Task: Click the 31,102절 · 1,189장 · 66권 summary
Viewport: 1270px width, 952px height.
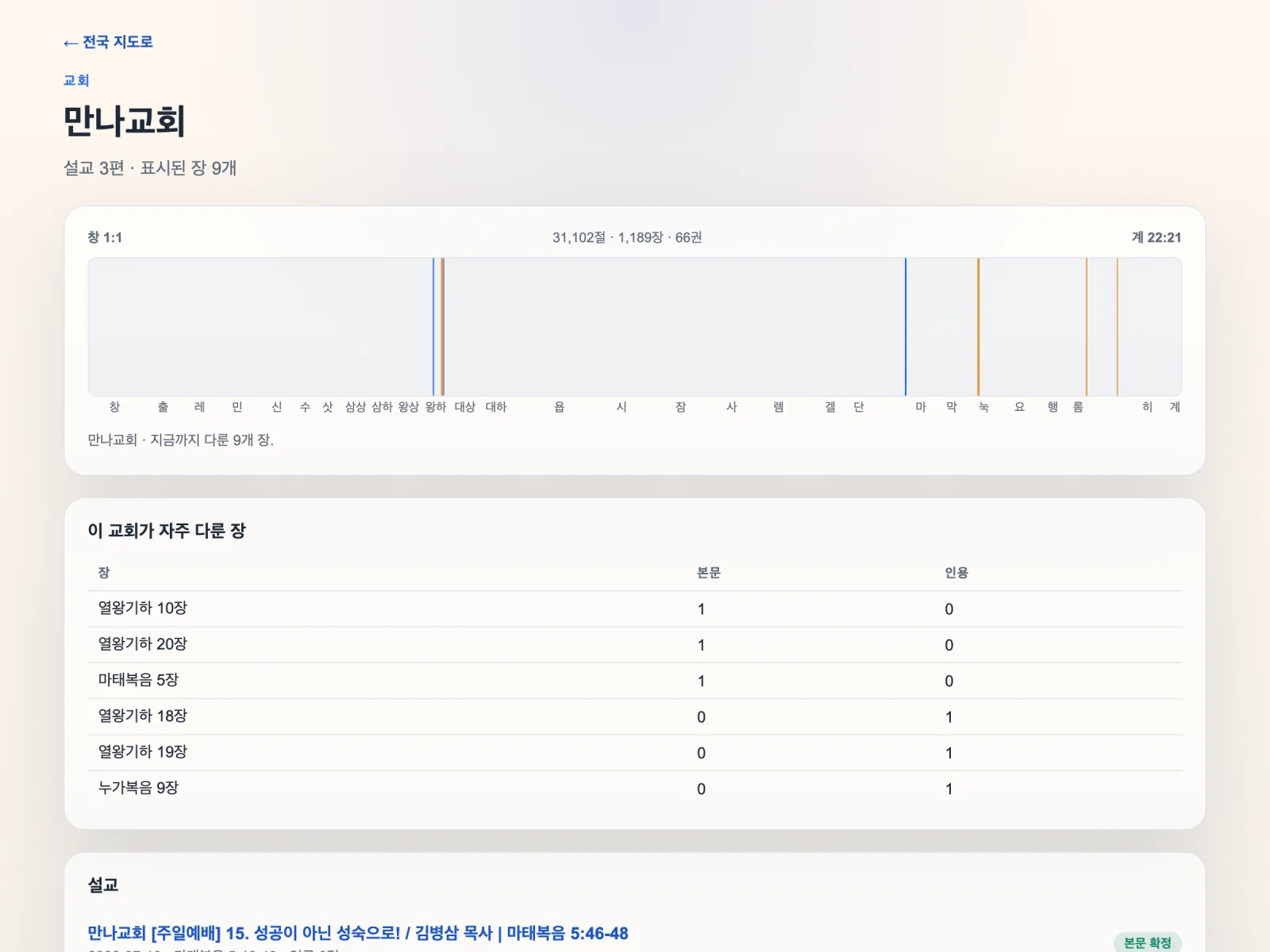Action: 627,237
